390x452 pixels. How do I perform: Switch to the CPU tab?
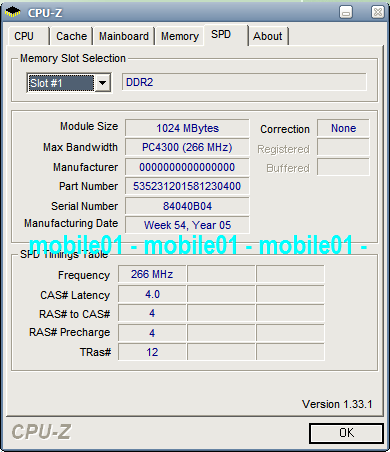[28, 36]
